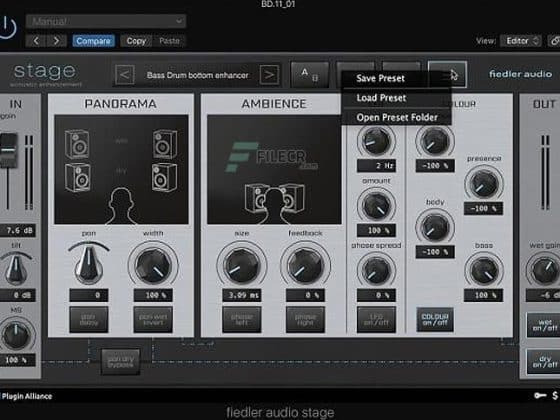The width and height of the screenshot is (560, 420).
Task: Click the fiedler audio logo
Action: click(x=520, y=74)
